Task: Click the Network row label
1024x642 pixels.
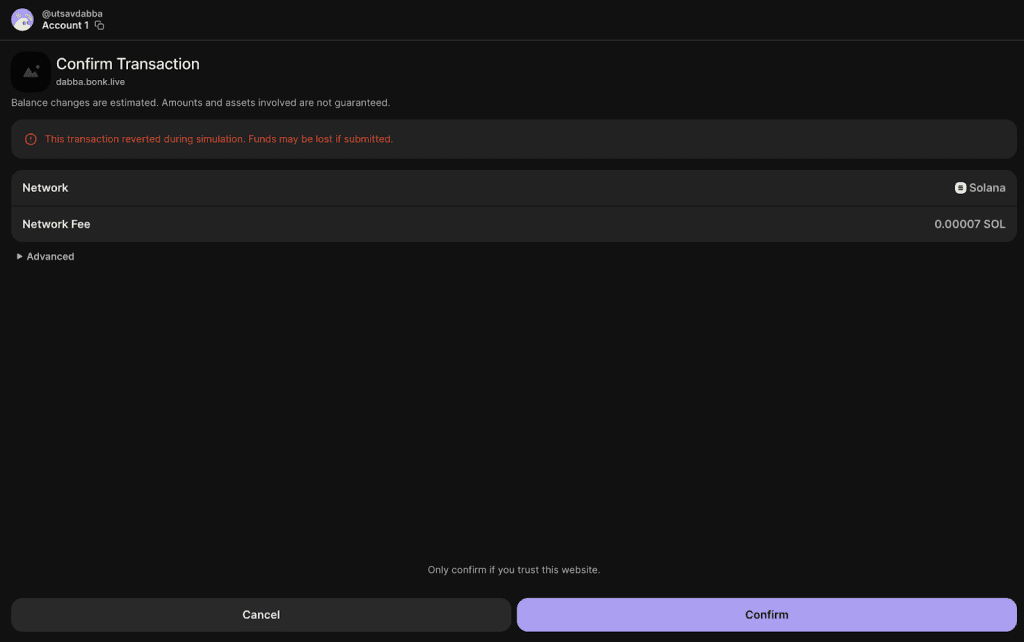Action: [45, 188]
